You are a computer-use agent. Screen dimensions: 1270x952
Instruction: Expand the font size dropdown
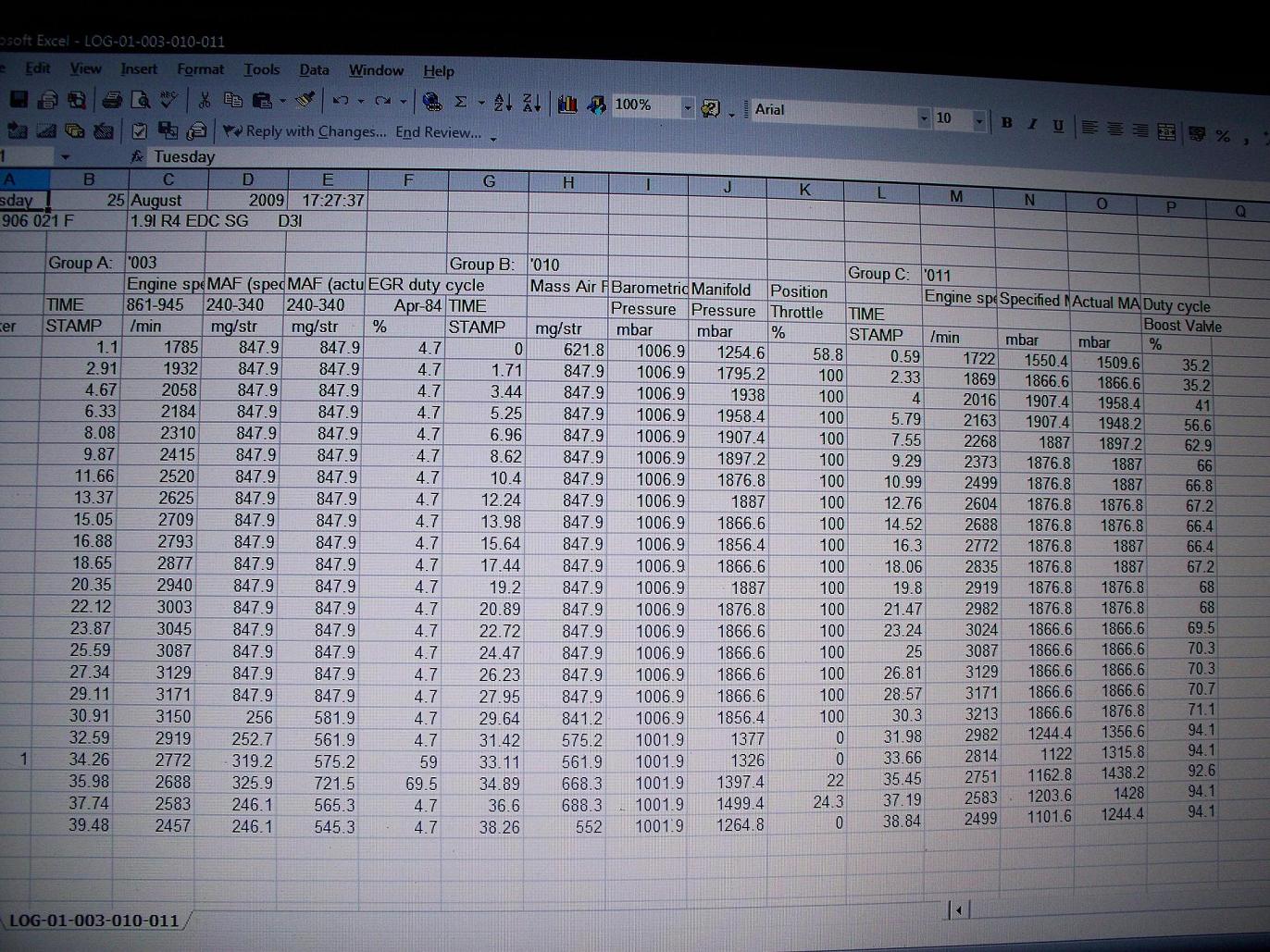point(978,120)
